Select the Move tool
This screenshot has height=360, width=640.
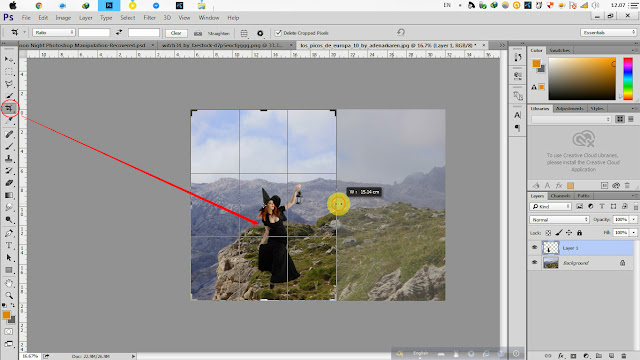9,60
